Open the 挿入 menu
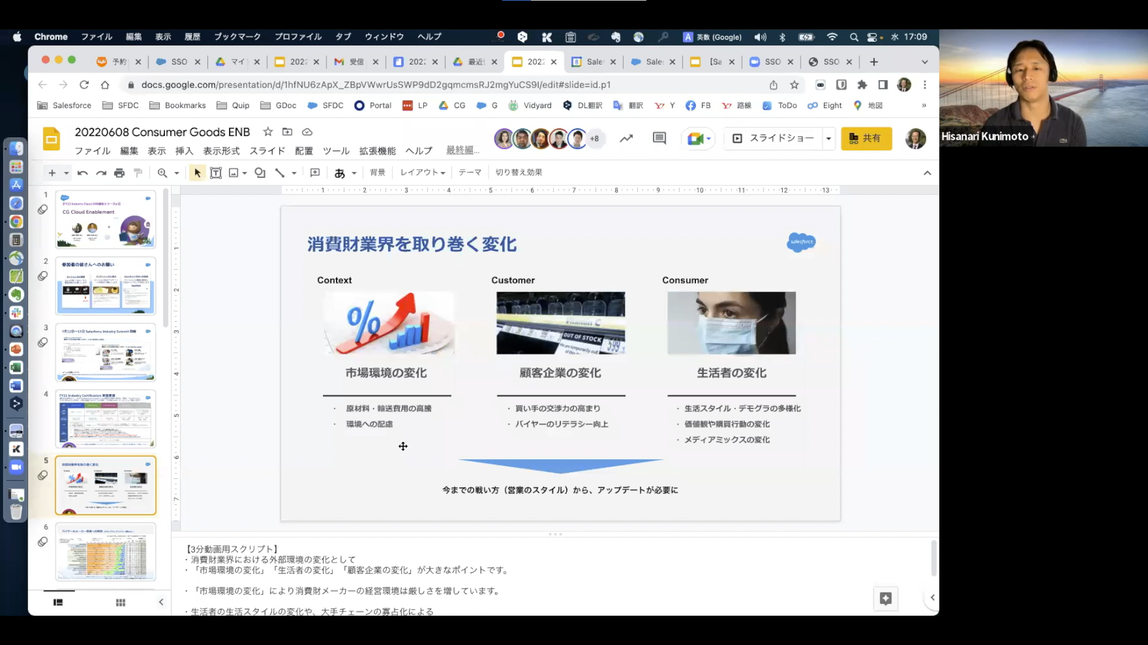This screenshot has height=645, width=1148. click(184, 151)
